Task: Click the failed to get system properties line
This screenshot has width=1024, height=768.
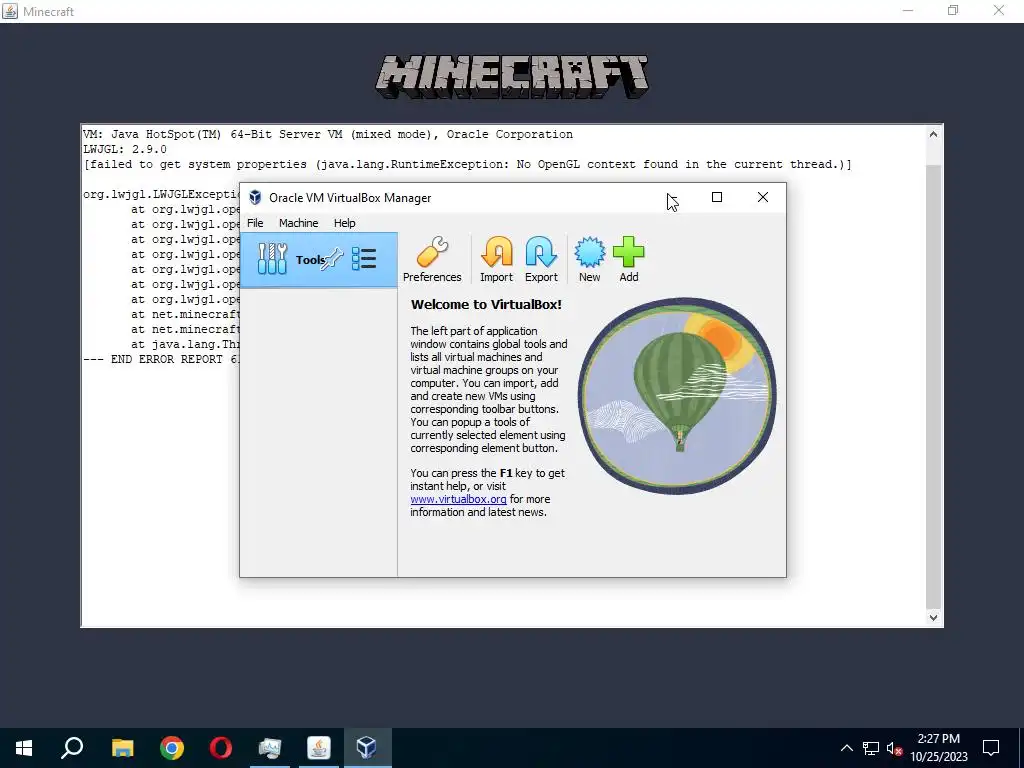Action: [468, 164]
